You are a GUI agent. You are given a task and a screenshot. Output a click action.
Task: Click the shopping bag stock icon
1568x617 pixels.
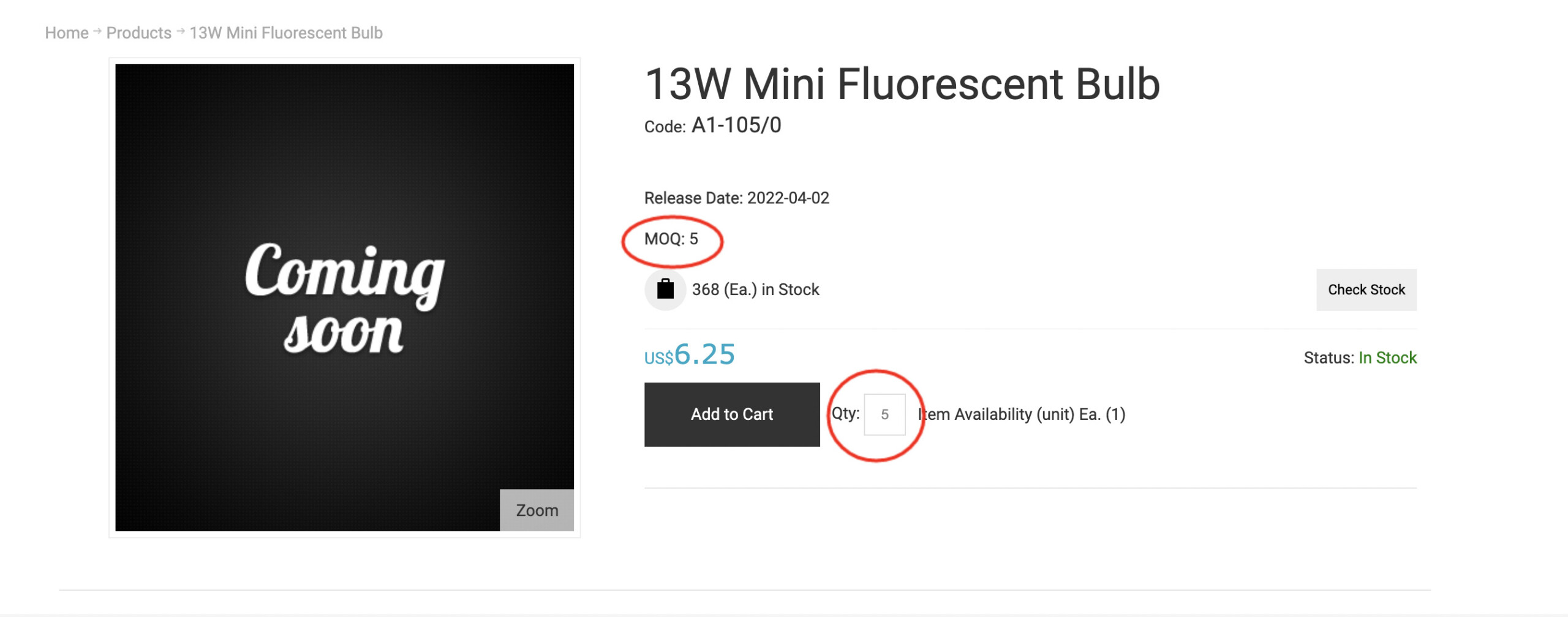click(665, 289)
